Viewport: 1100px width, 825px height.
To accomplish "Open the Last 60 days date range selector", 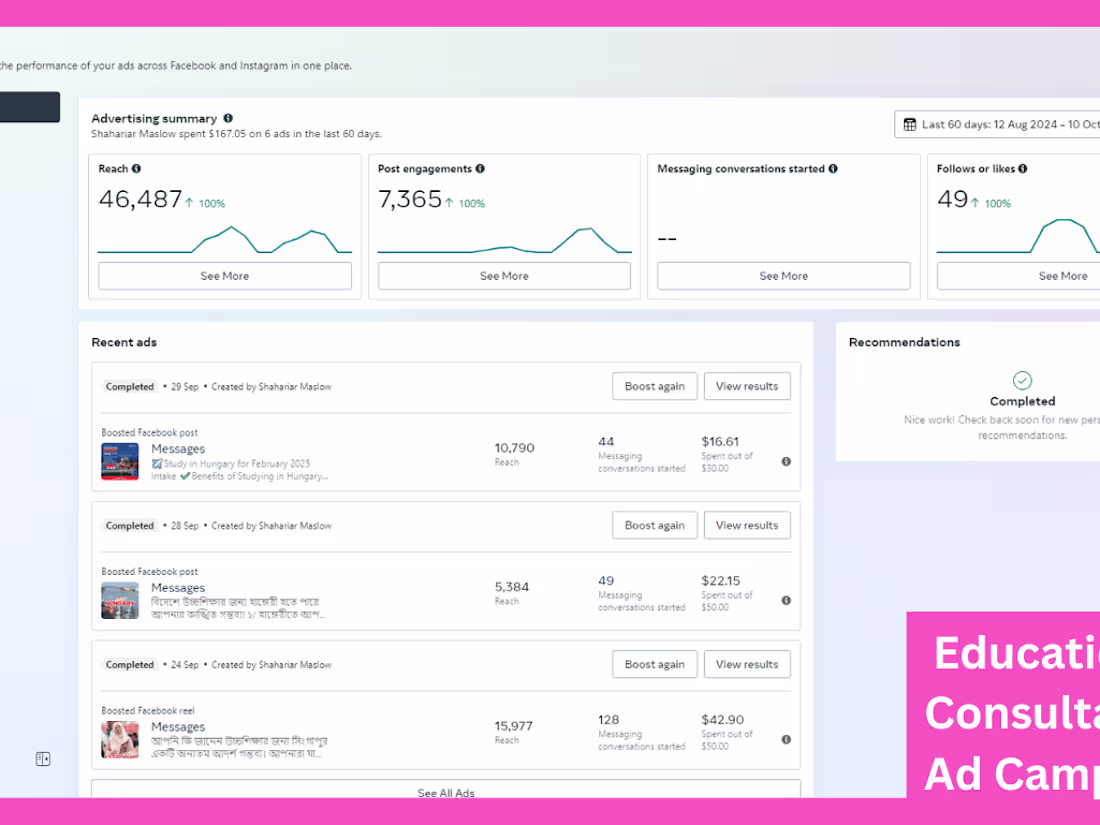I will coord(1000,123).
